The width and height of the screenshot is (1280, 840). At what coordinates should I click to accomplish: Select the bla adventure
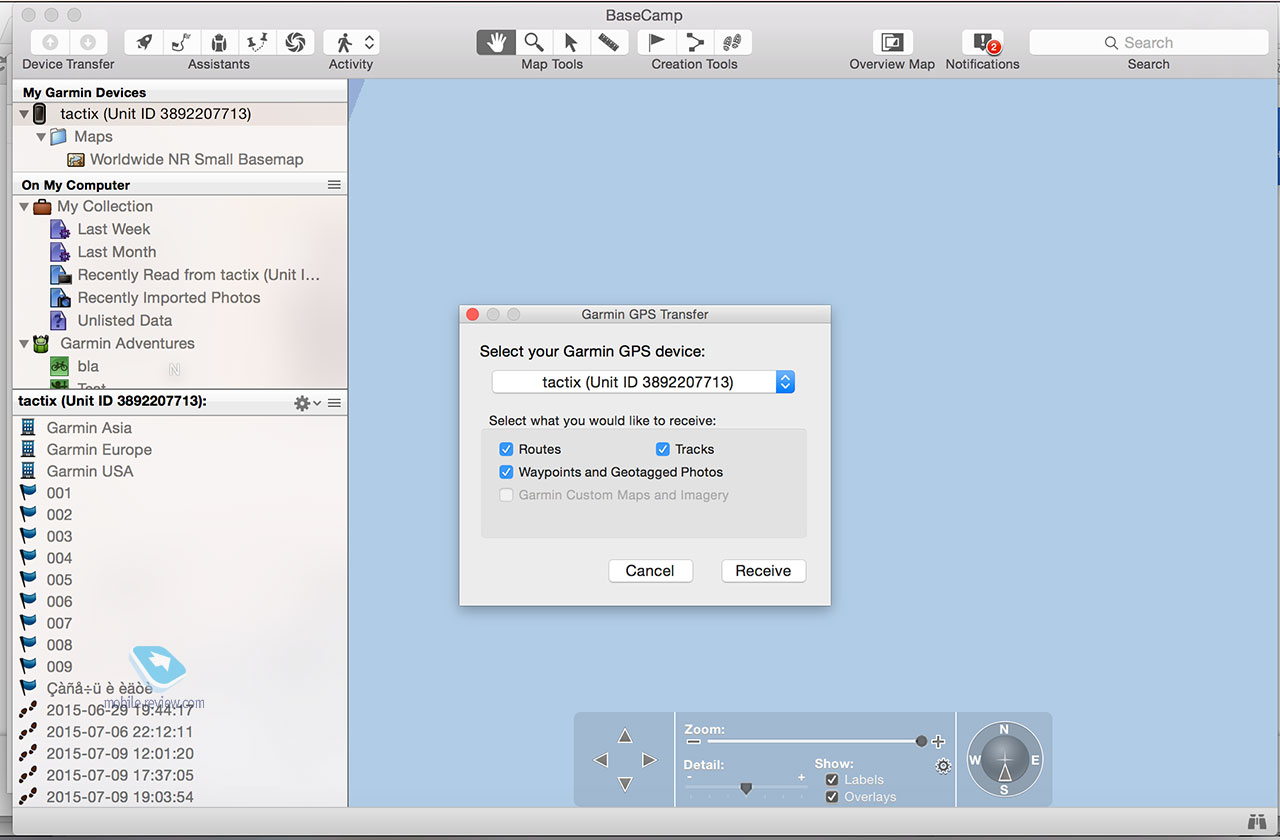tap(88, 366)
